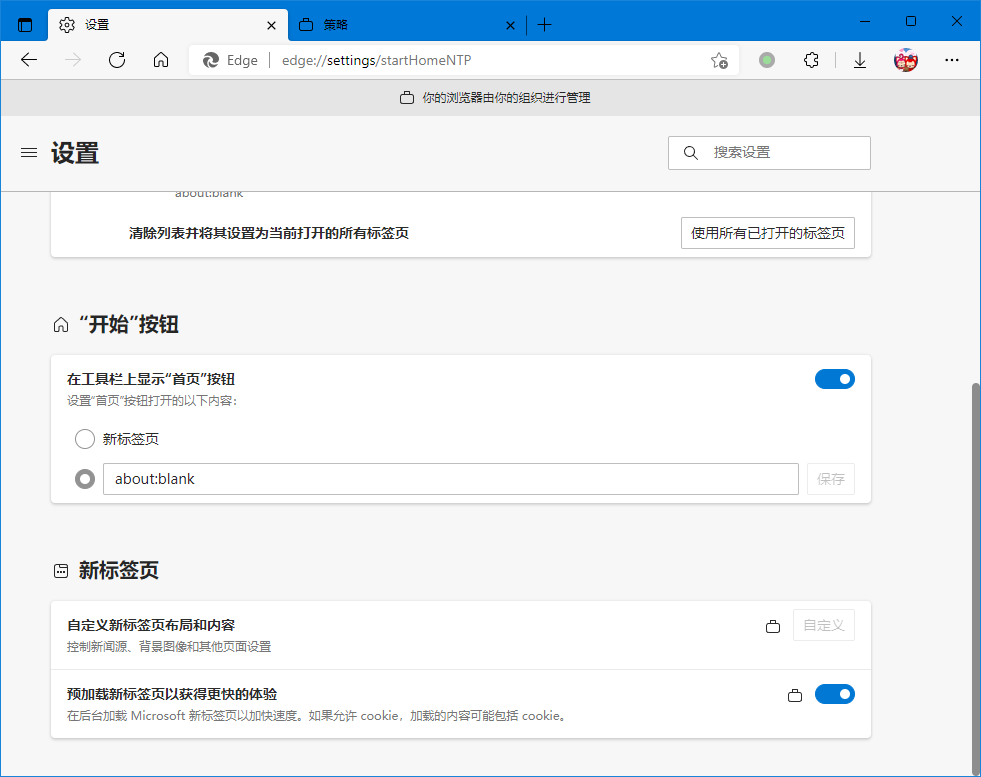Click briefcase icon beside 自定义 button
The width and height of the screenshot is (981, 777).
773,626
